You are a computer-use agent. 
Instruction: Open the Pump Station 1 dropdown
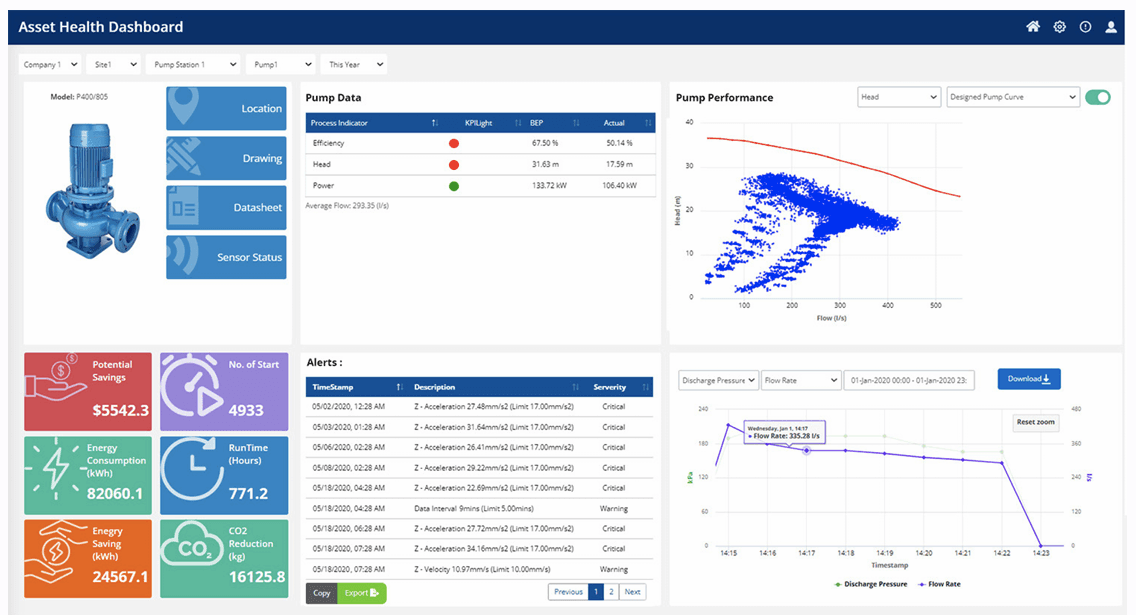192,65
